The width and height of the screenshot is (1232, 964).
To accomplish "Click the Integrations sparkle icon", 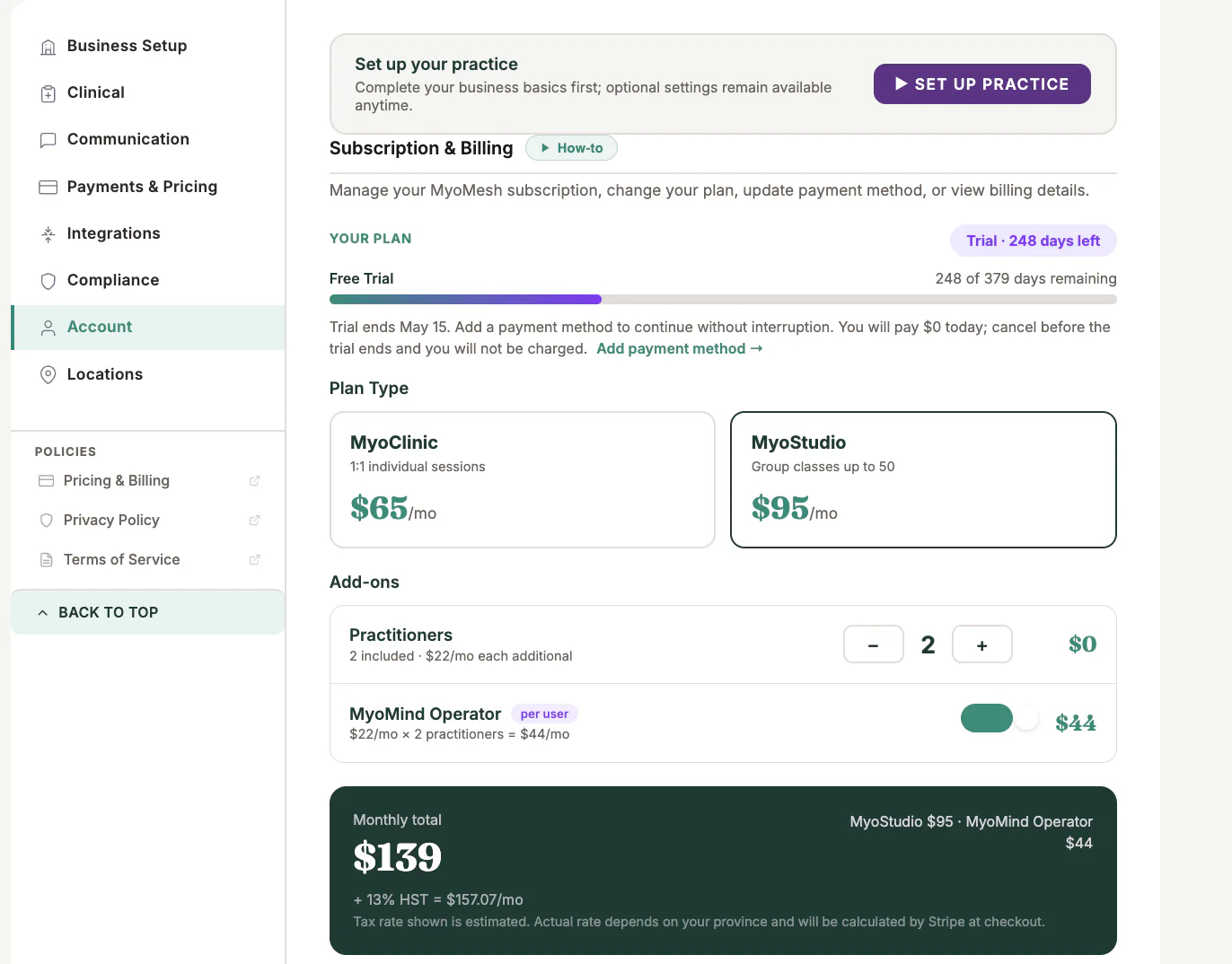I will [x=48, y=234].
